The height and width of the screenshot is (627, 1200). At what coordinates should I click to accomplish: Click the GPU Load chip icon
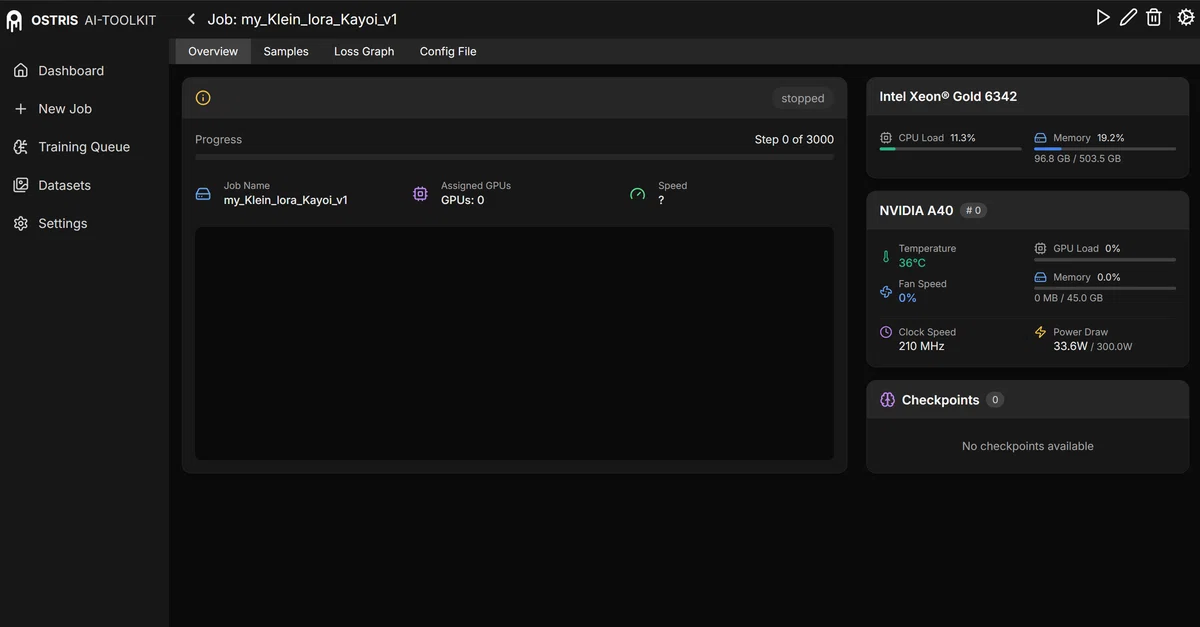pyautogui.click(x=1040, y=248)
